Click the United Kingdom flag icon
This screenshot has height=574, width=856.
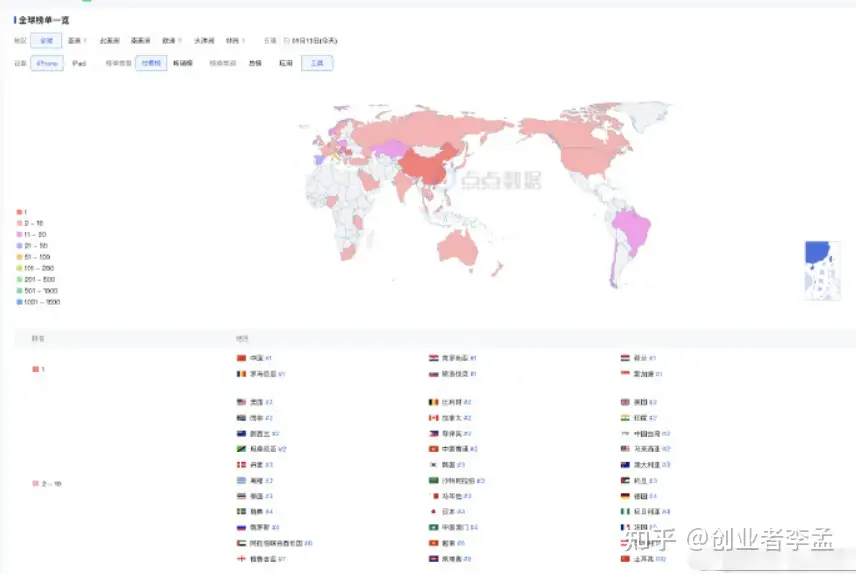tap(625, 402)
